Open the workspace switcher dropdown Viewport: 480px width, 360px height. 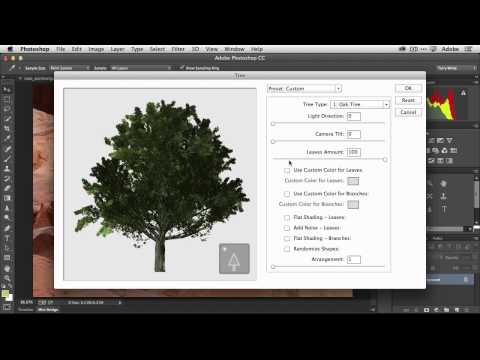click(456, 68)
